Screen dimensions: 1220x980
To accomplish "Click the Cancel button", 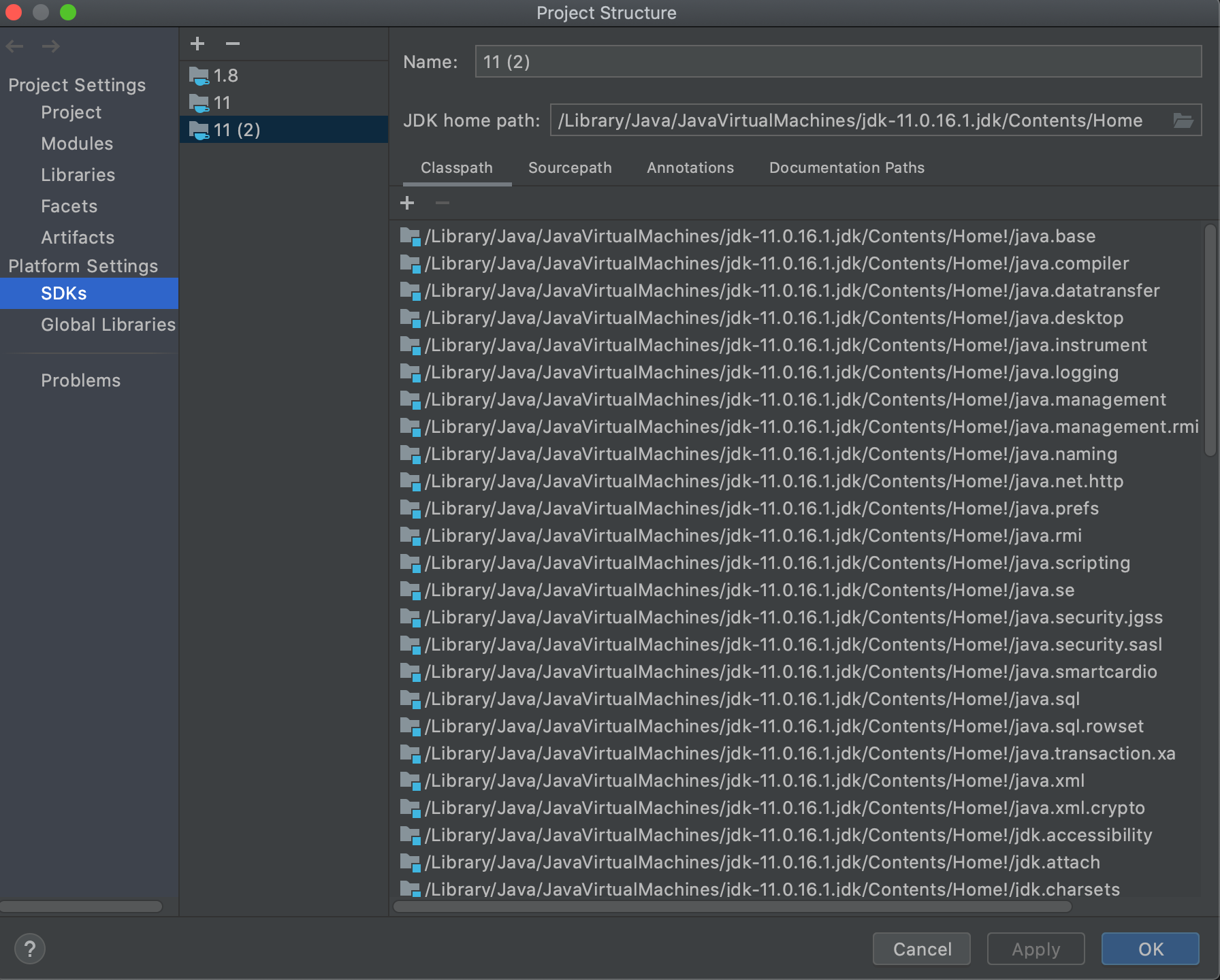I will 922,949.
